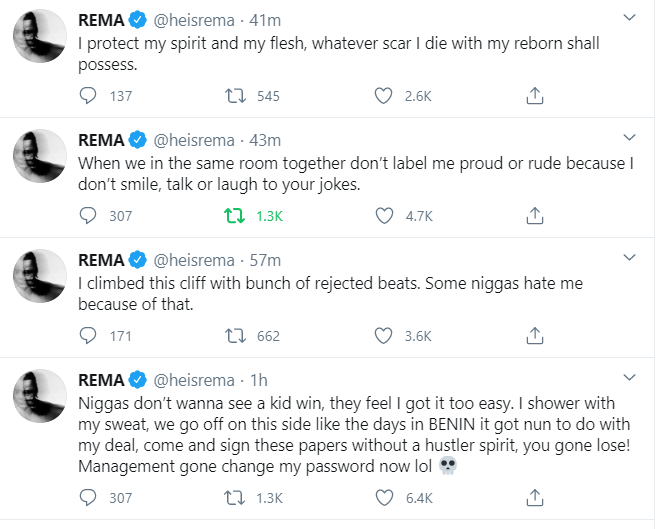The width and height of the screenshot is (657, 529).
Task: Like the 'protect my spirit and flesh' tweet
Action: [x=383, y=96]
